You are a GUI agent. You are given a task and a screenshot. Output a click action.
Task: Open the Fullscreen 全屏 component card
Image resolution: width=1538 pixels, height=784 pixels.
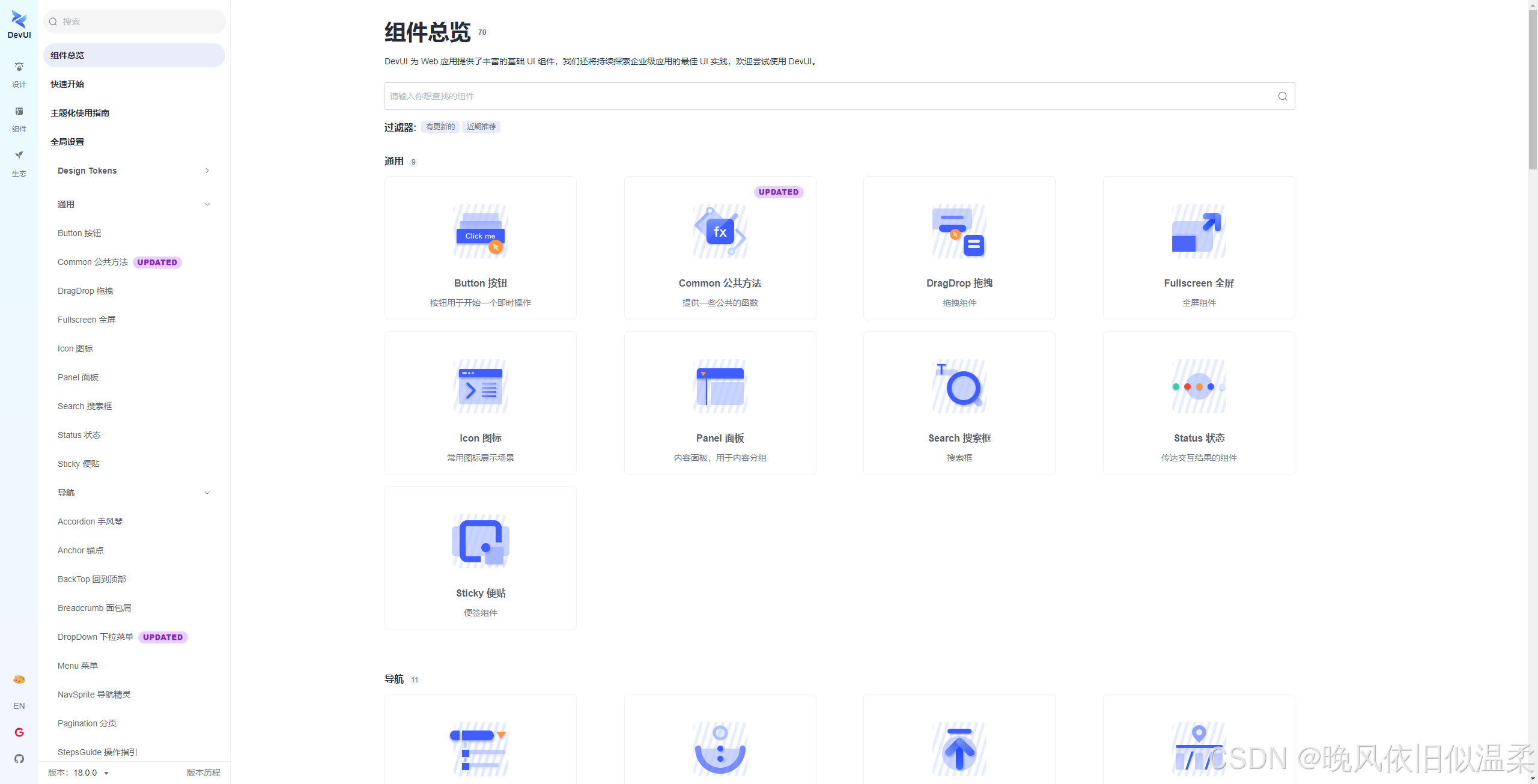[x=1199, y=248]
